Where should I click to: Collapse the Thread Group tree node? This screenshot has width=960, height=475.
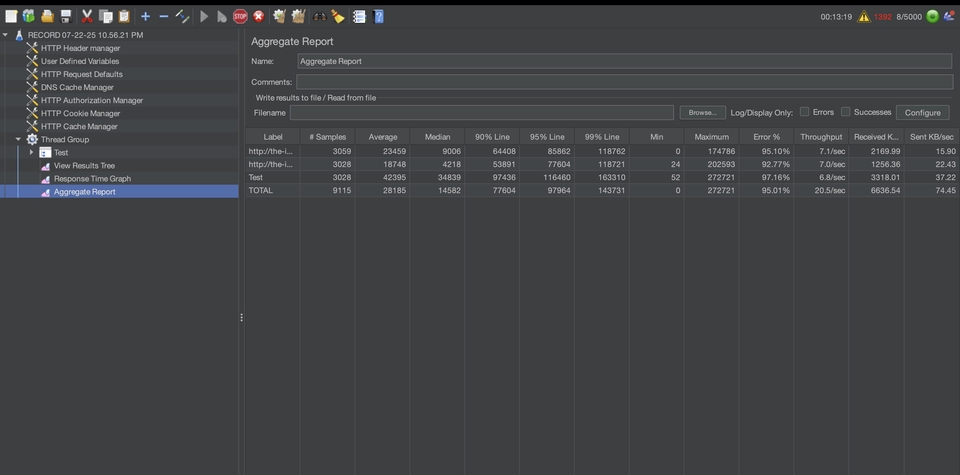19,139
